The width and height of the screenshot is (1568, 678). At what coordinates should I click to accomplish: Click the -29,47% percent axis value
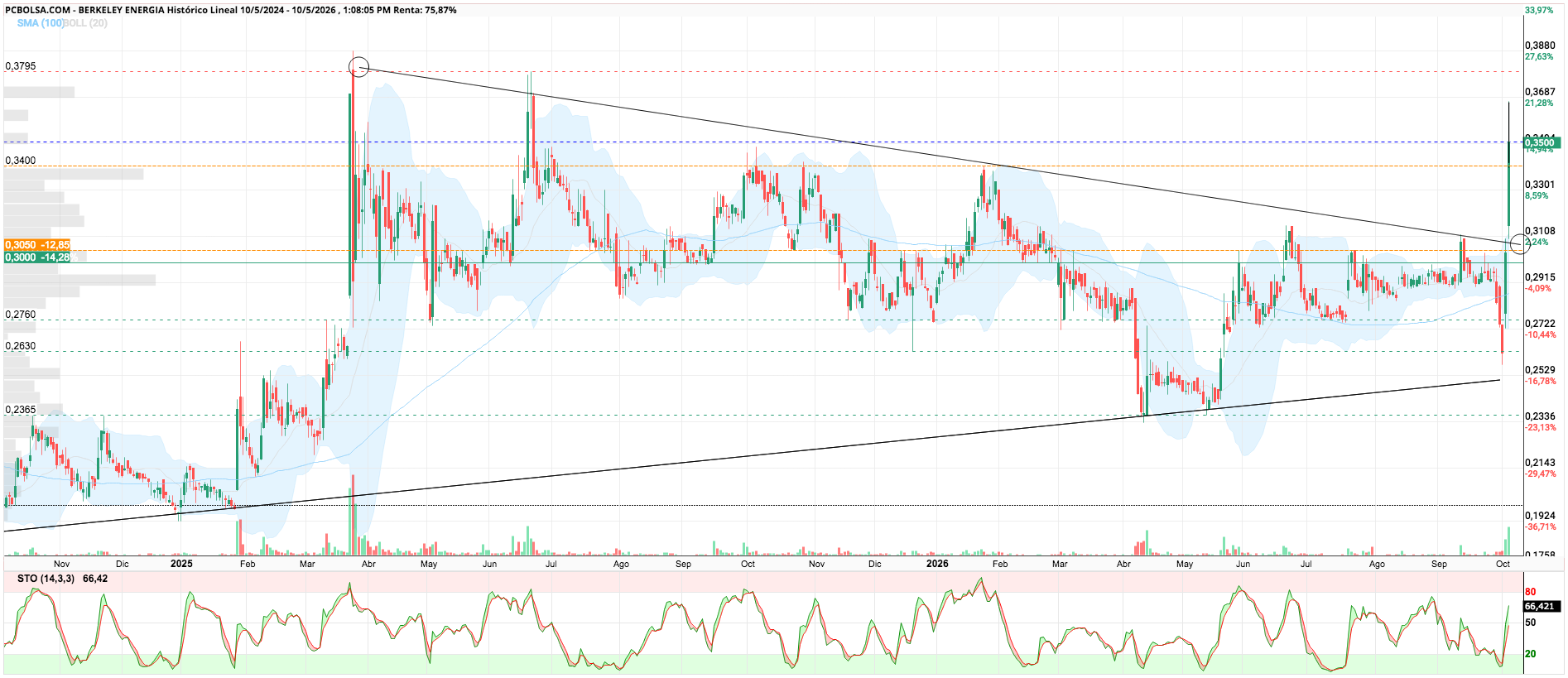(x=1541, y=474)
